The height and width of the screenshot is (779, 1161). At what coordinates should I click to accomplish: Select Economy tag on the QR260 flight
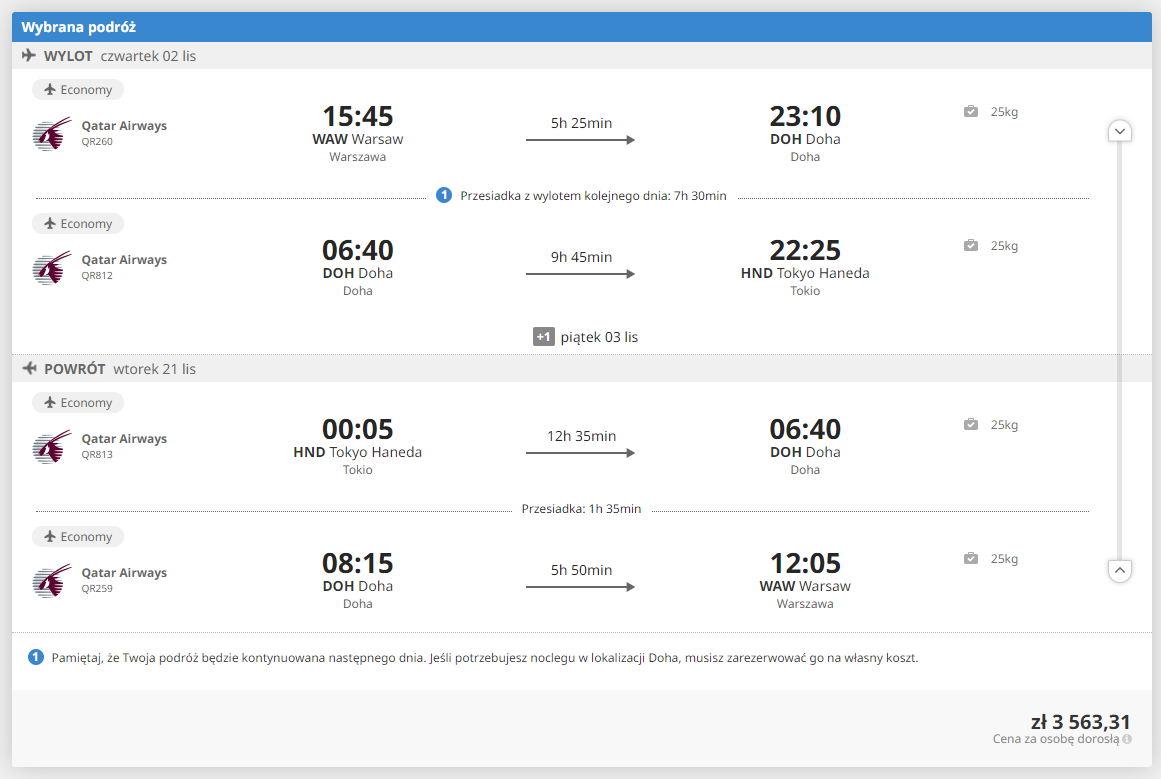coord(78,90)
